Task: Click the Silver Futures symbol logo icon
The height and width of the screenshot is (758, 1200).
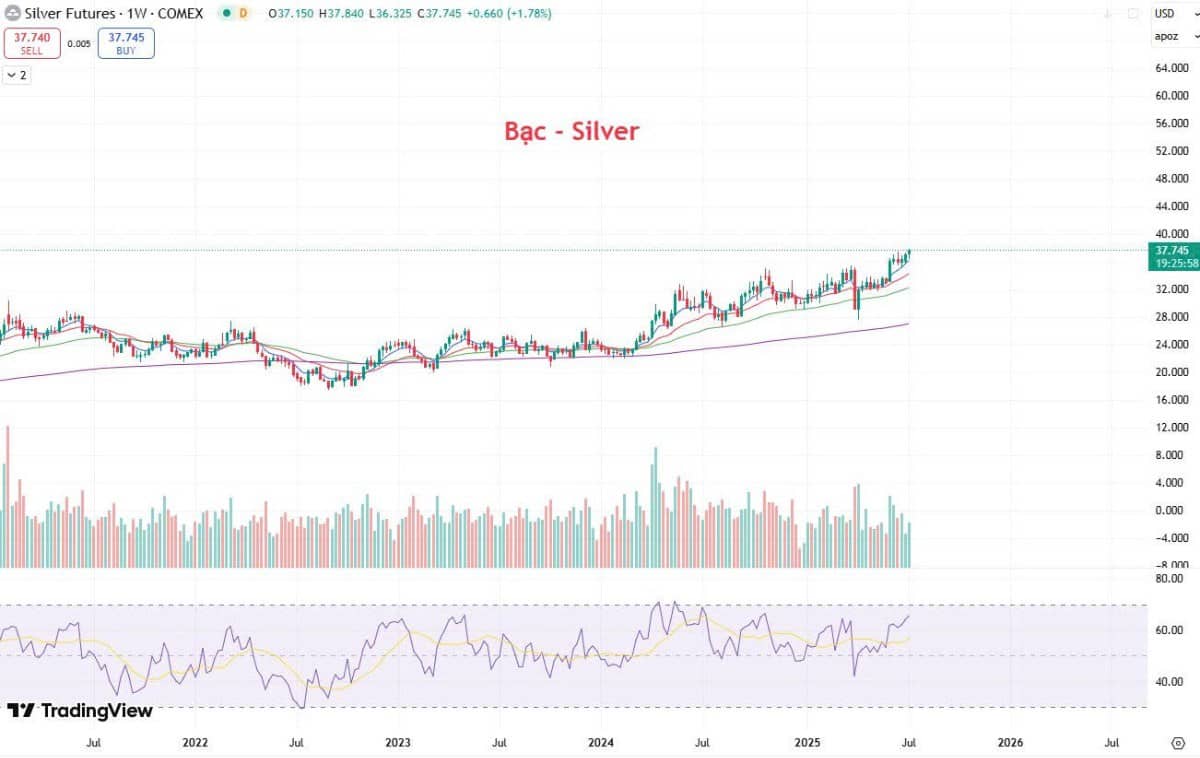Action: [13, 14]
